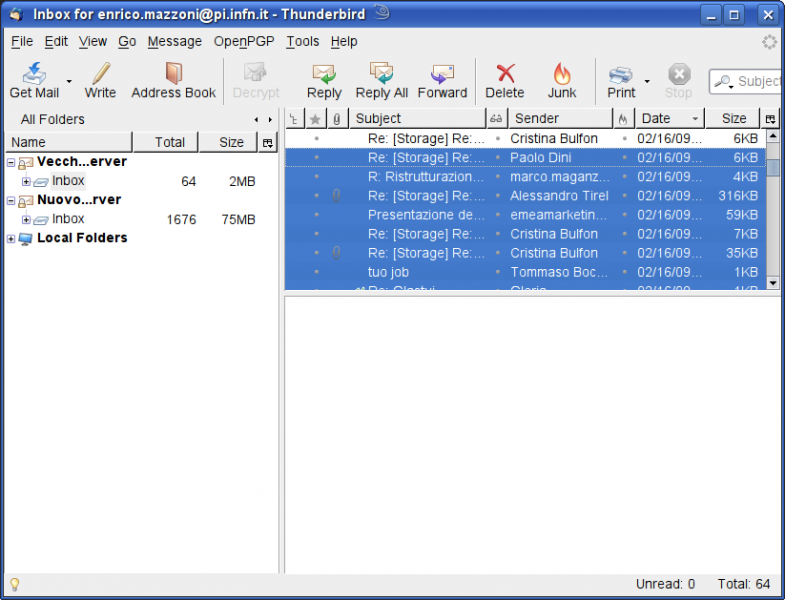Select the 'tuo job' message

[x=525, y=272]
